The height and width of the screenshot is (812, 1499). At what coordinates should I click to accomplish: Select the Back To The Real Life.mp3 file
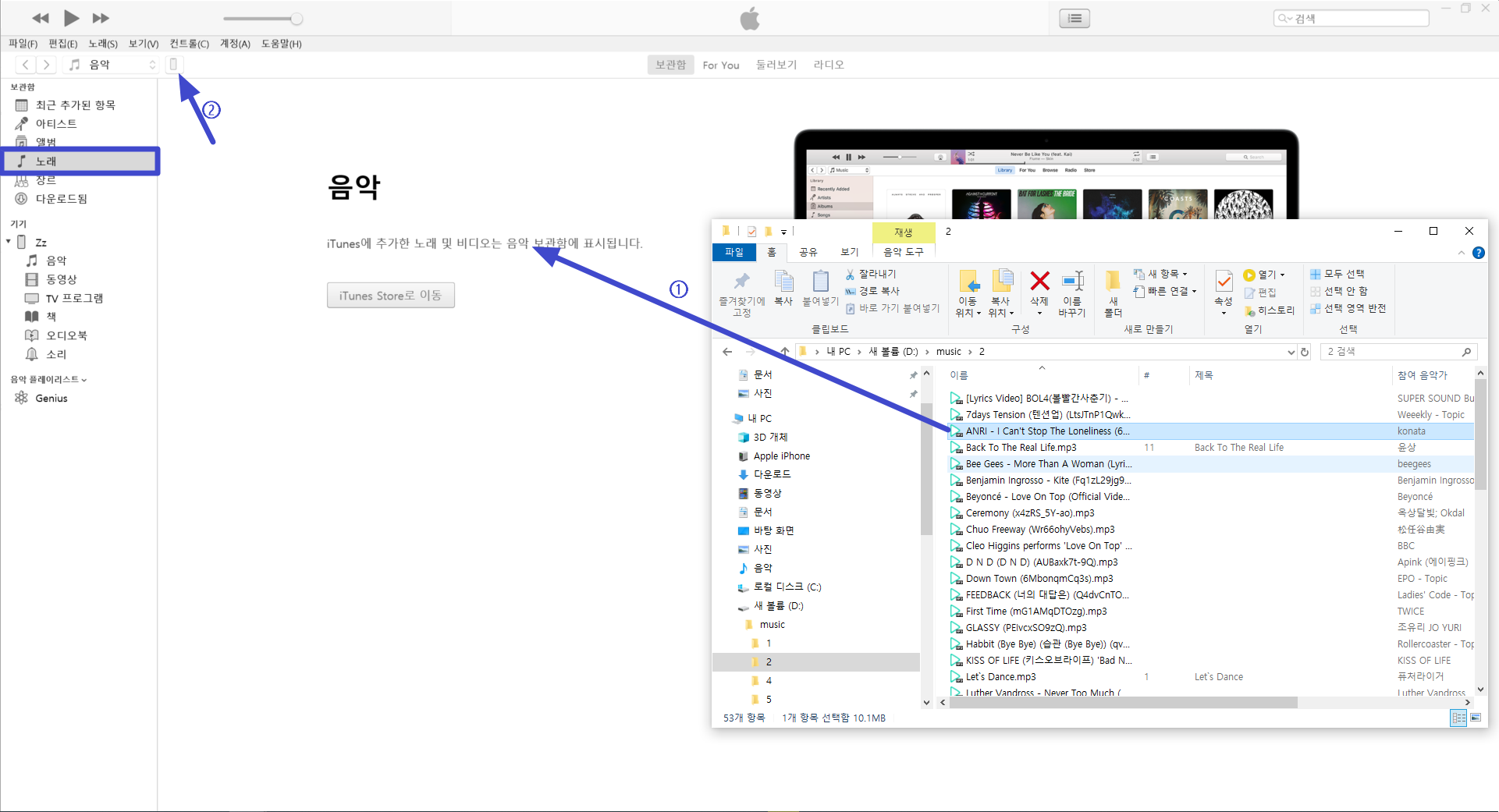(x=1021, y=448)
